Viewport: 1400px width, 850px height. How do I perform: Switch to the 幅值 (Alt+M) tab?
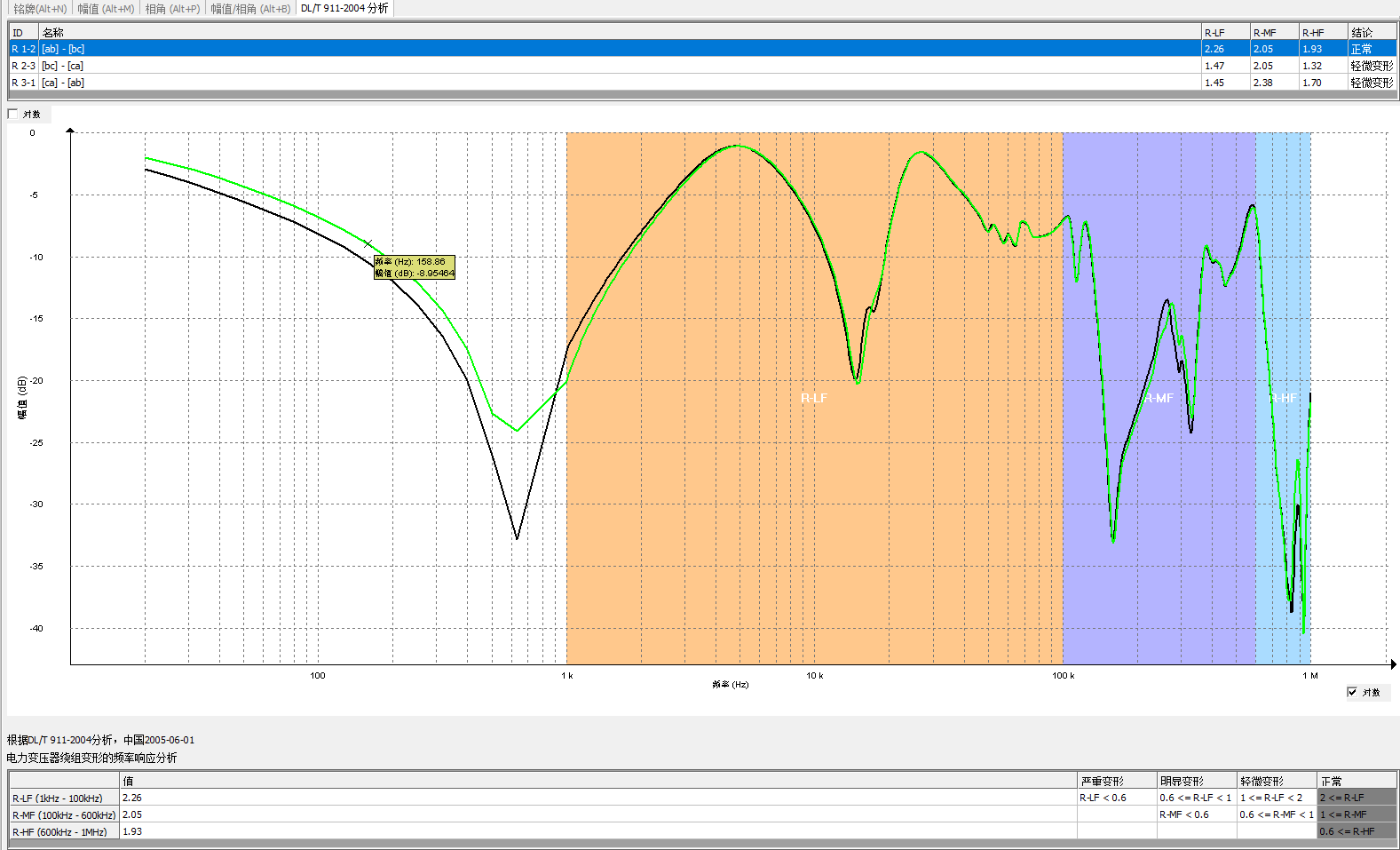(106, 9)
